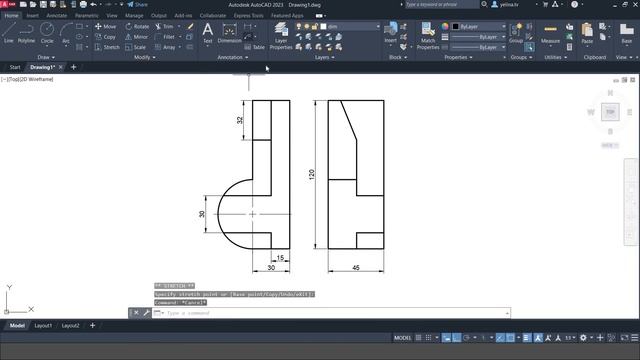Click the Fillet command
The height and width of the screenshot is (360, 640).
(165, 37)
